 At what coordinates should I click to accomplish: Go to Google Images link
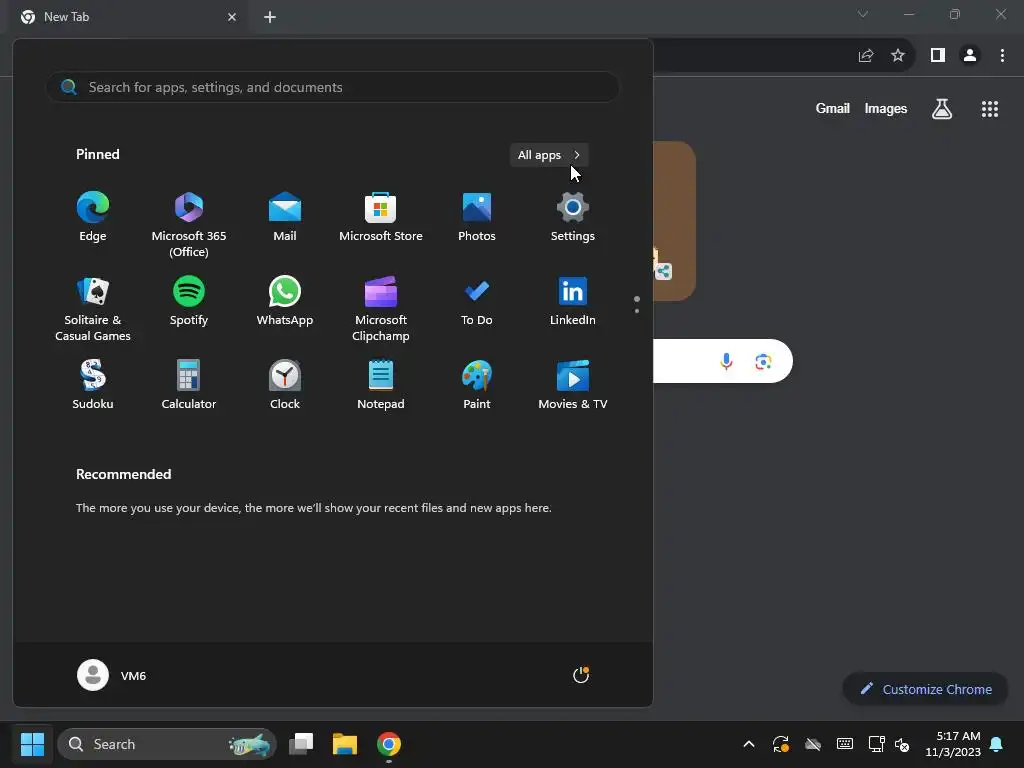click(886, 108)
